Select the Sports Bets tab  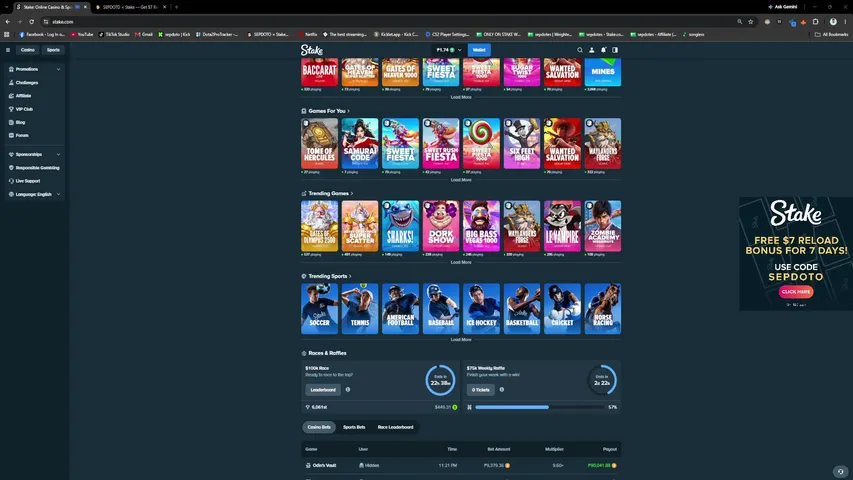tap(354, 427)
